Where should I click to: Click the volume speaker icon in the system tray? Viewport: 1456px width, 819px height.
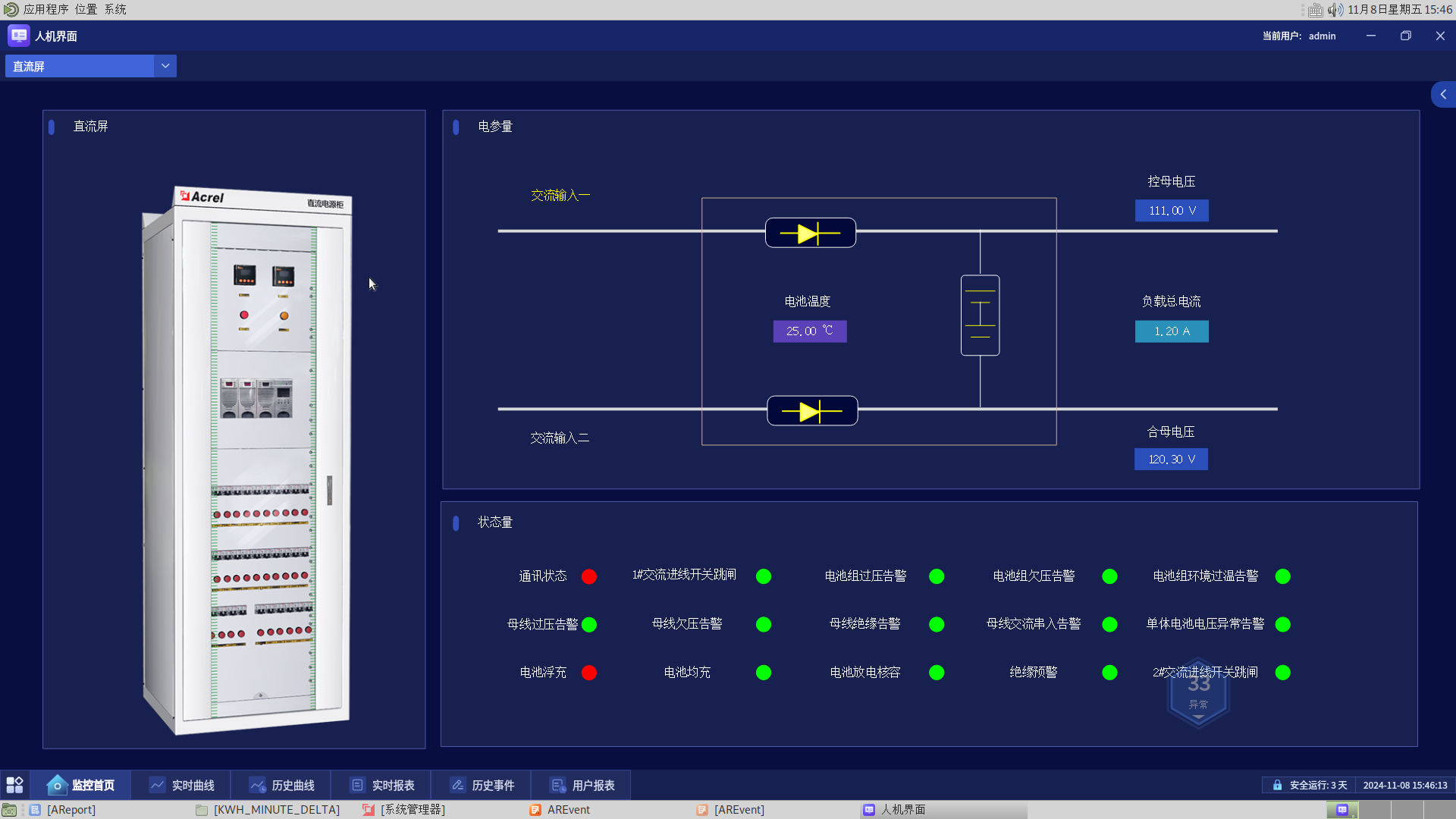pyautogui.click(x=1335, y=10)
